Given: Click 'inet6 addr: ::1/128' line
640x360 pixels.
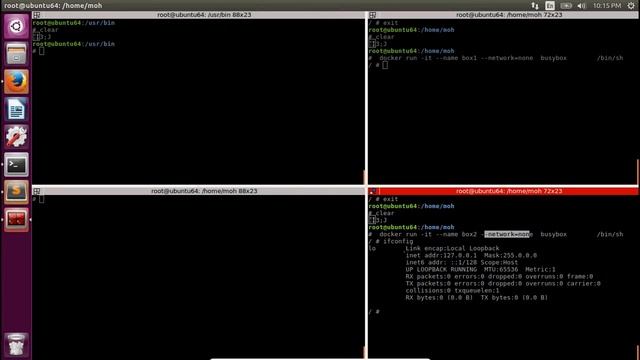Looking at the screenshot, I should coord(462,262).
